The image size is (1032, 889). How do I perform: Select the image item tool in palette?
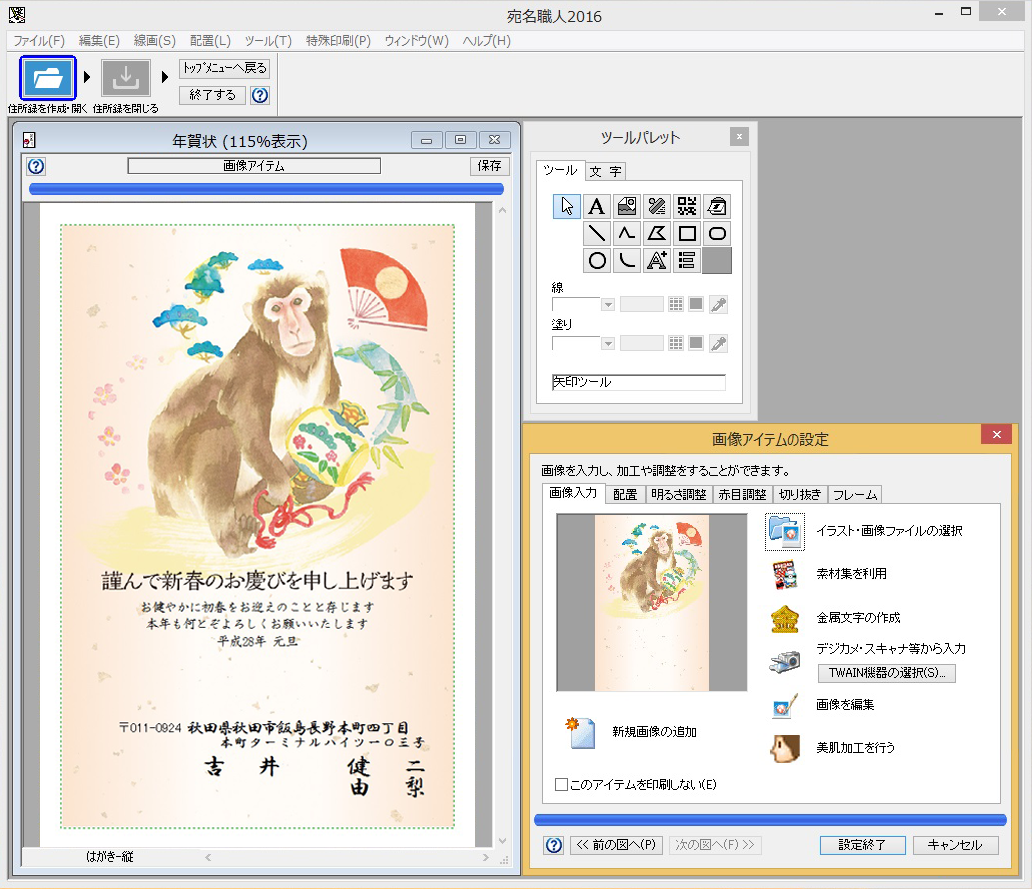(627, 207)
